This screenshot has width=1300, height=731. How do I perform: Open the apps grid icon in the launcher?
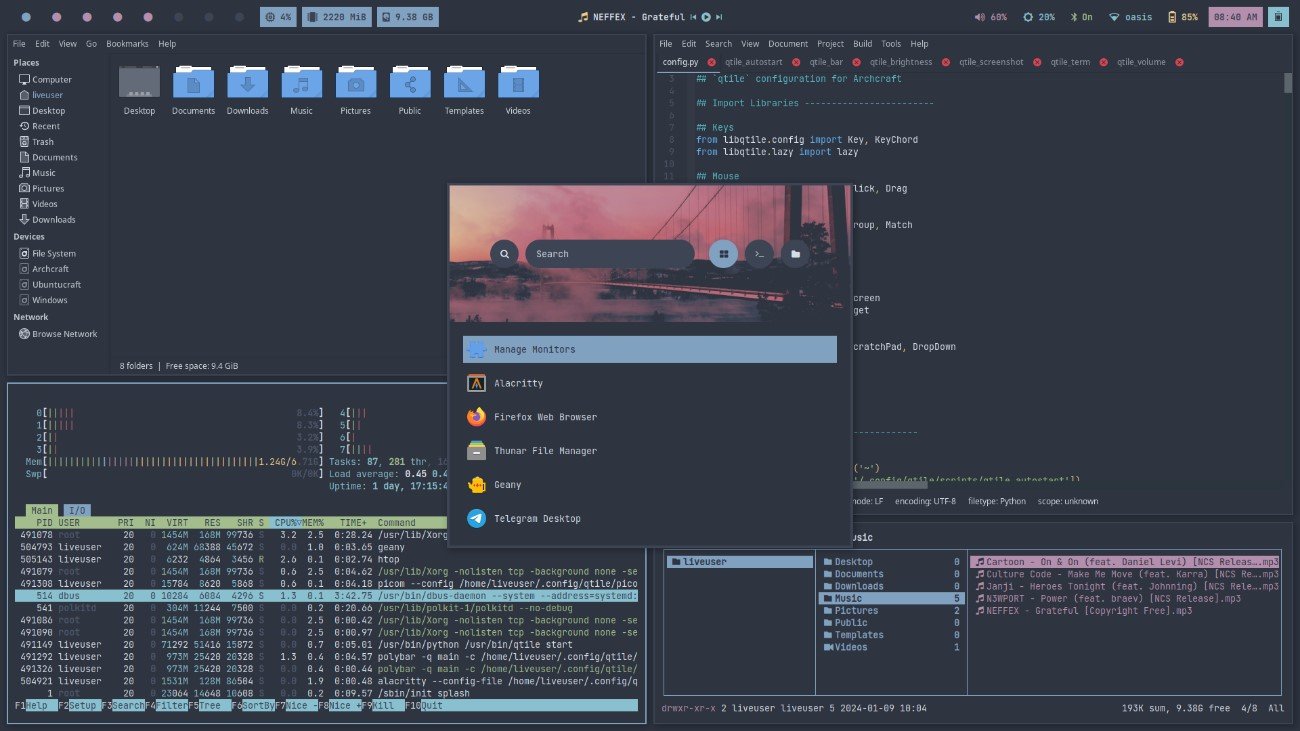pyautogui.click(x=722, y=253)
